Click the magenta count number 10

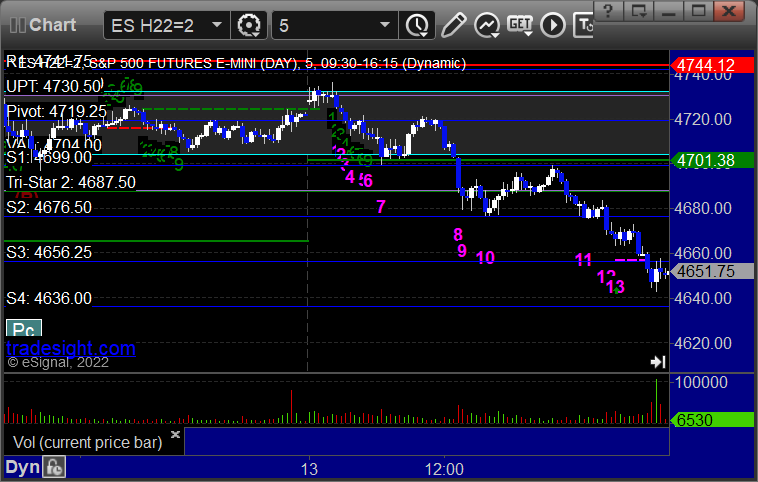pyautogui.click(x=485, y=258)
